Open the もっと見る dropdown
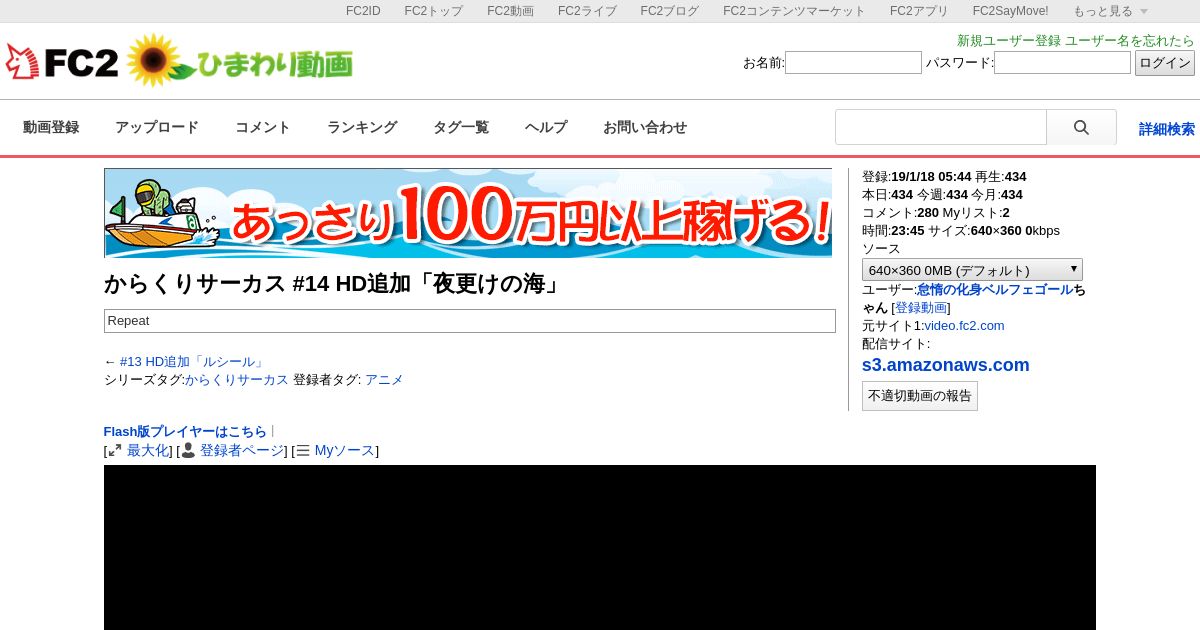 1110,11
